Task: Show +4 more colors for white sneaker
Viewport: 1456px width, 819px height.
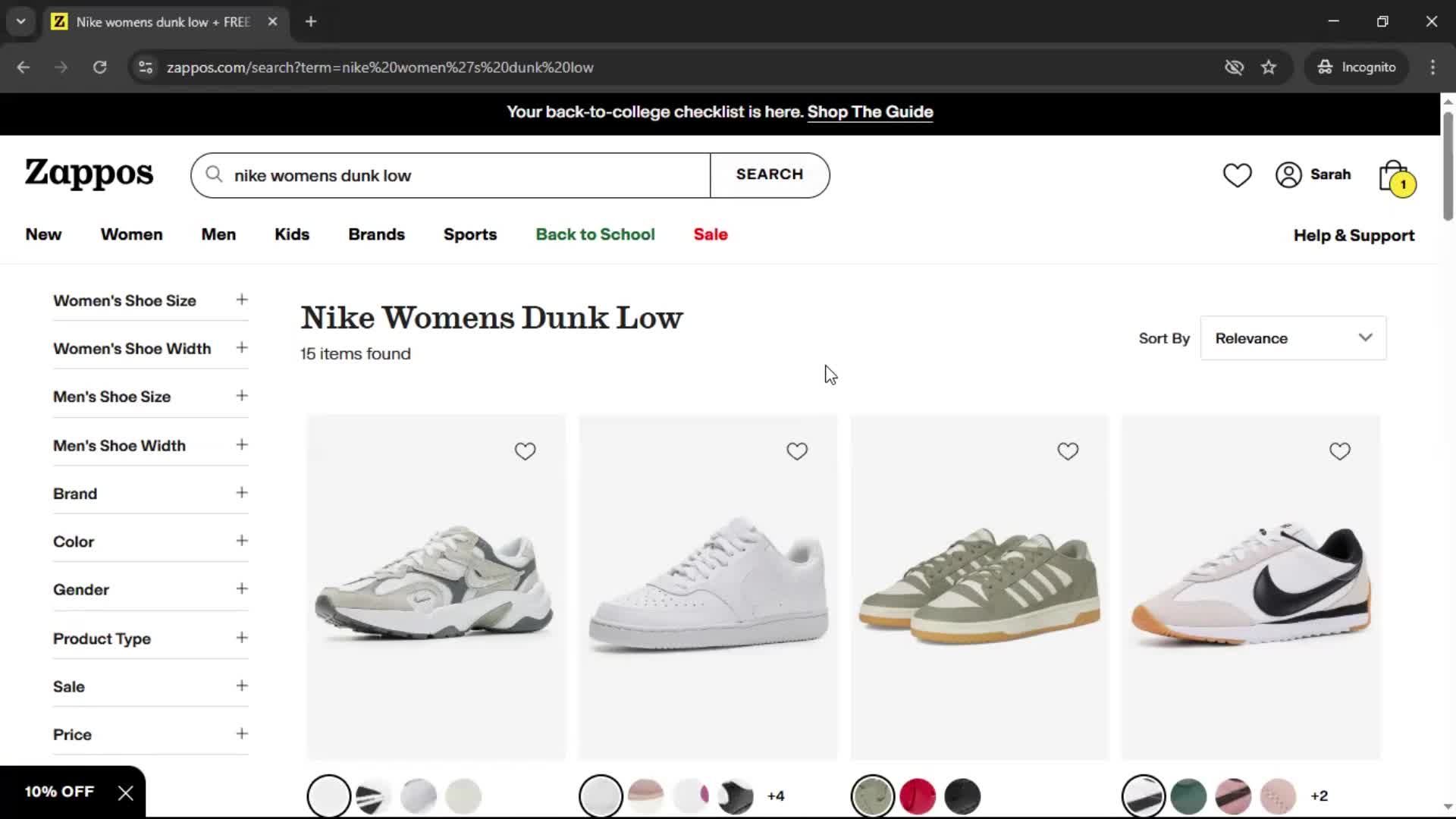Action: click(x=776, y=796)
